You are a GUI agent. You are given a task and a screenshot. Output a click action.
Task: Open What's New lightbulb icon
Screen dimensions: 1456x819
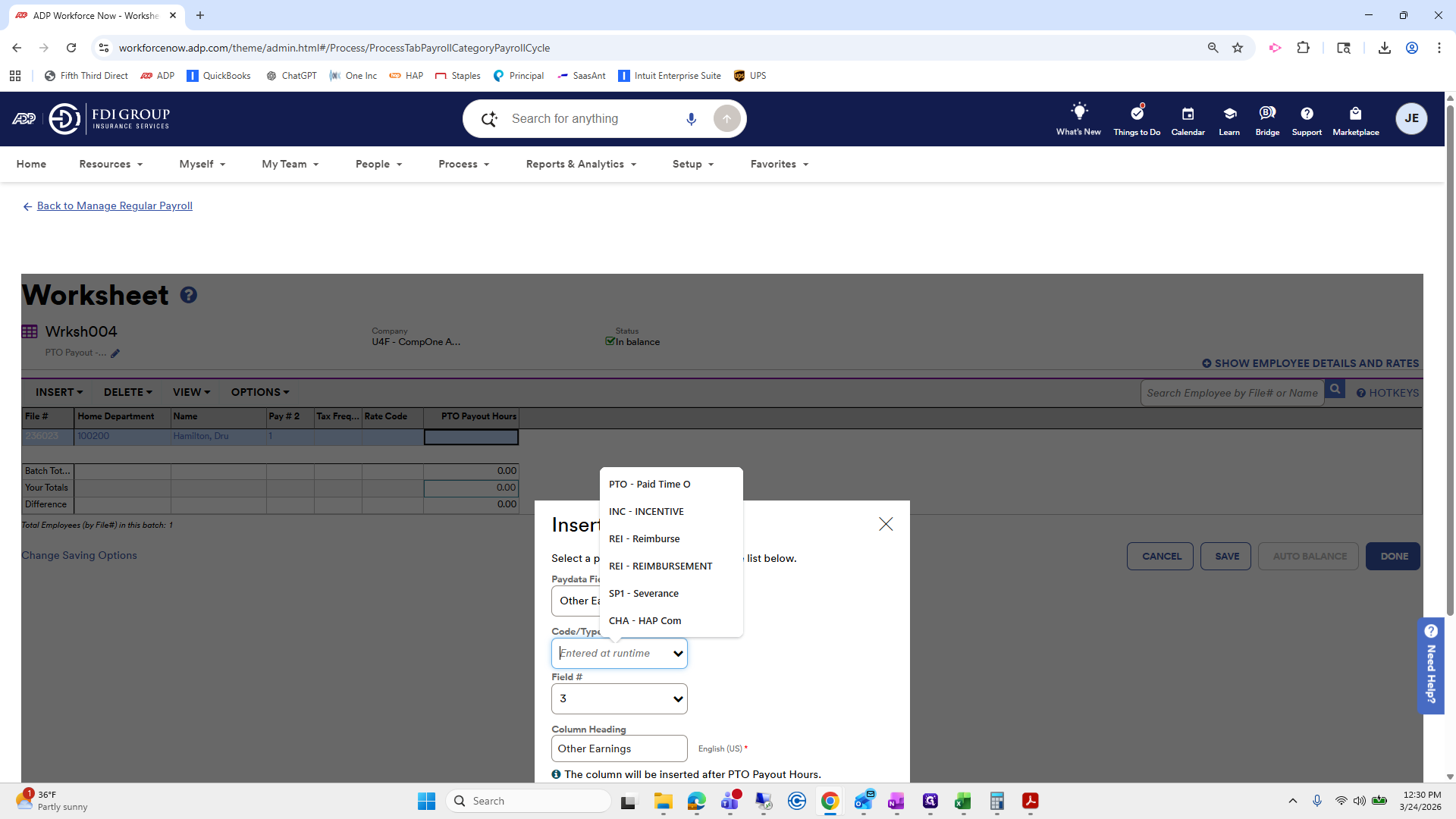coord(1078,112)
